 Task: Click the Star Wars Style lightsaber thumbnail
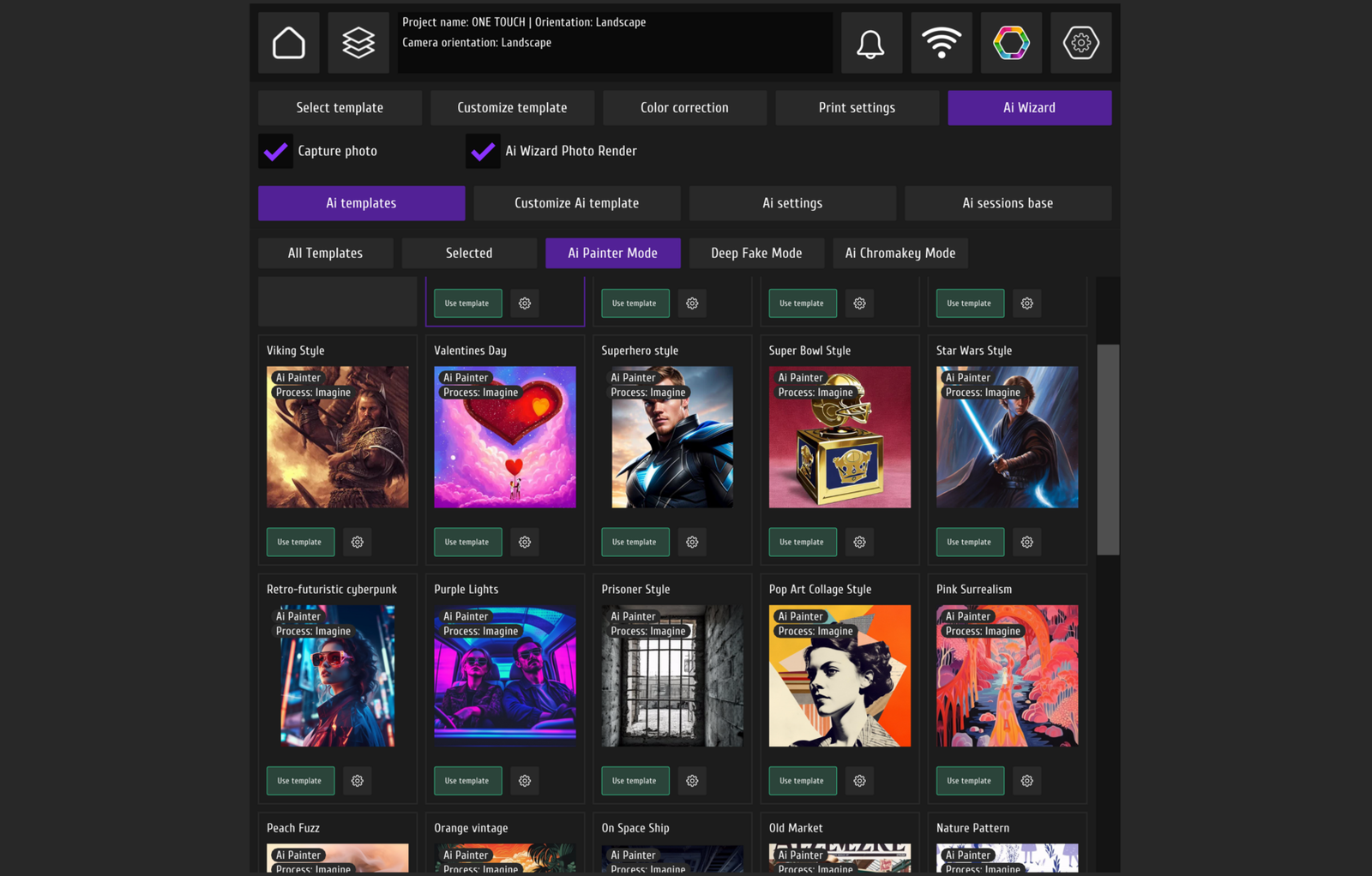pyautogui.click(x=1008, y=437)
